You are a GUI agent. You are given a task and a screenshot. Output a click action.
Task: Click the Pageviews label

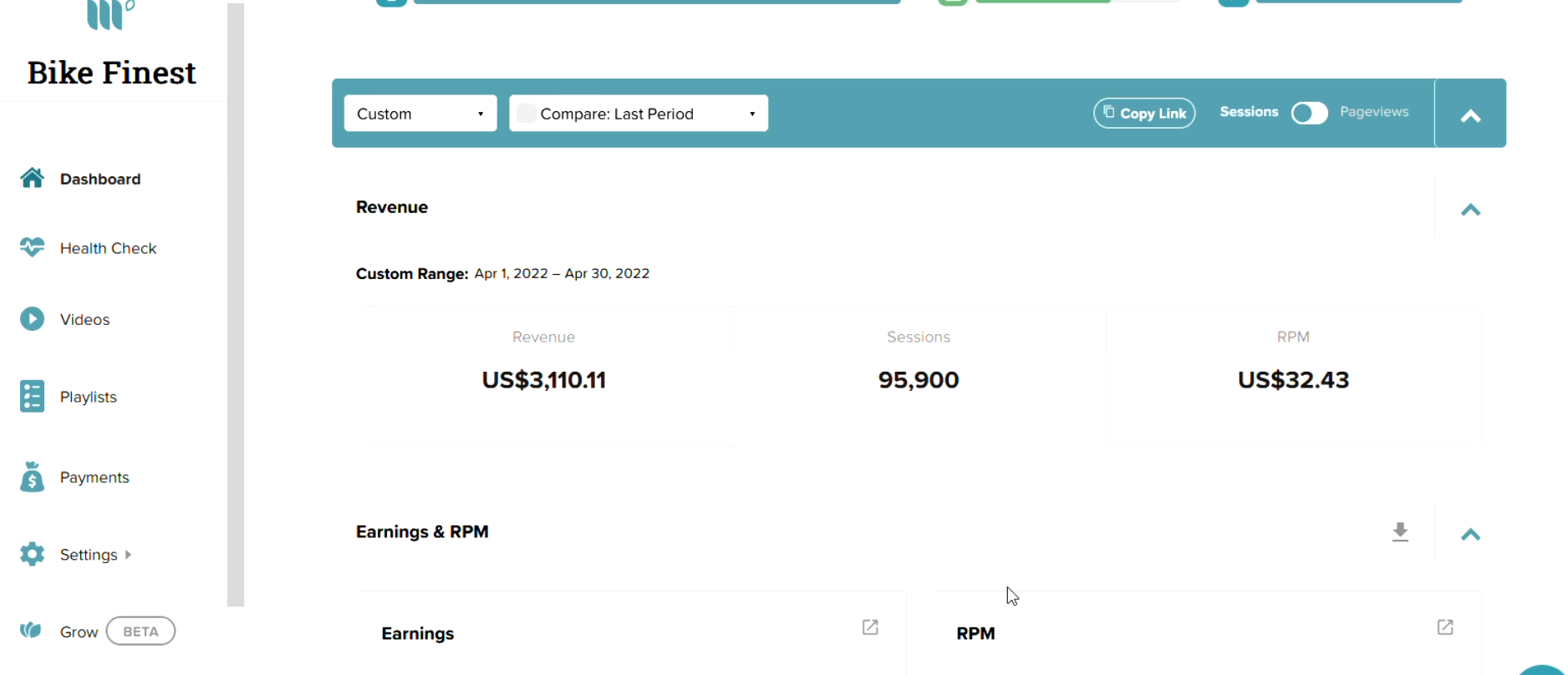(x=1374, y=111)
